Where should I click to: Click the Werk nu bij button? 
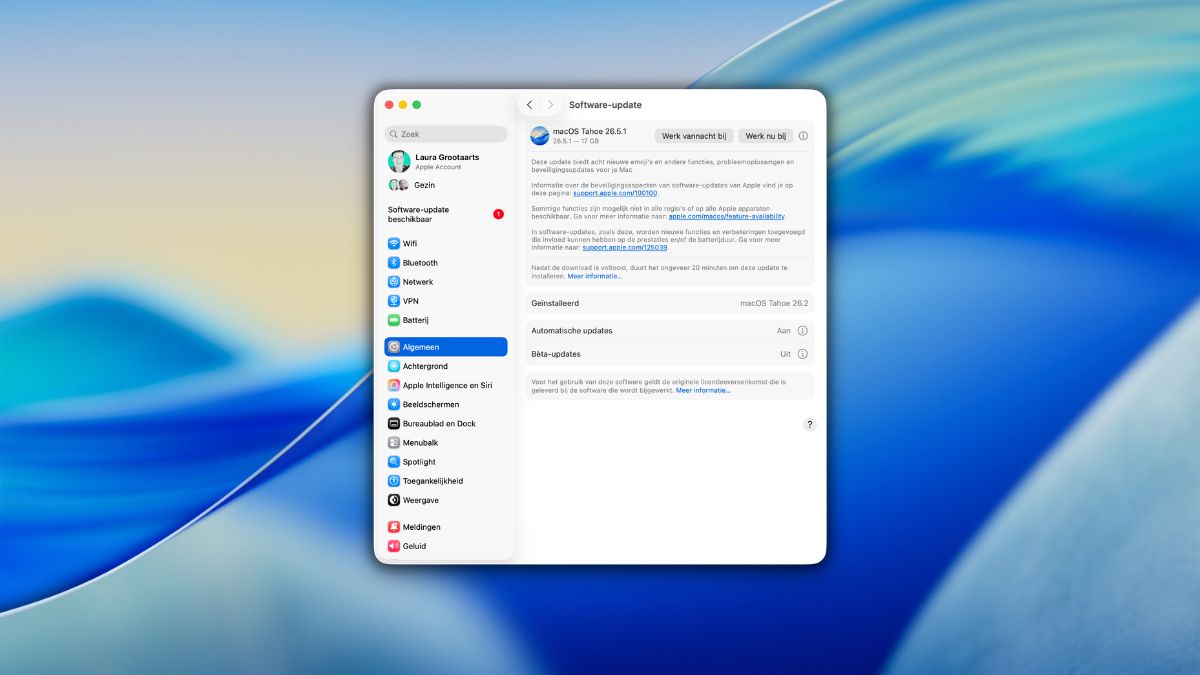pos(766,136)
